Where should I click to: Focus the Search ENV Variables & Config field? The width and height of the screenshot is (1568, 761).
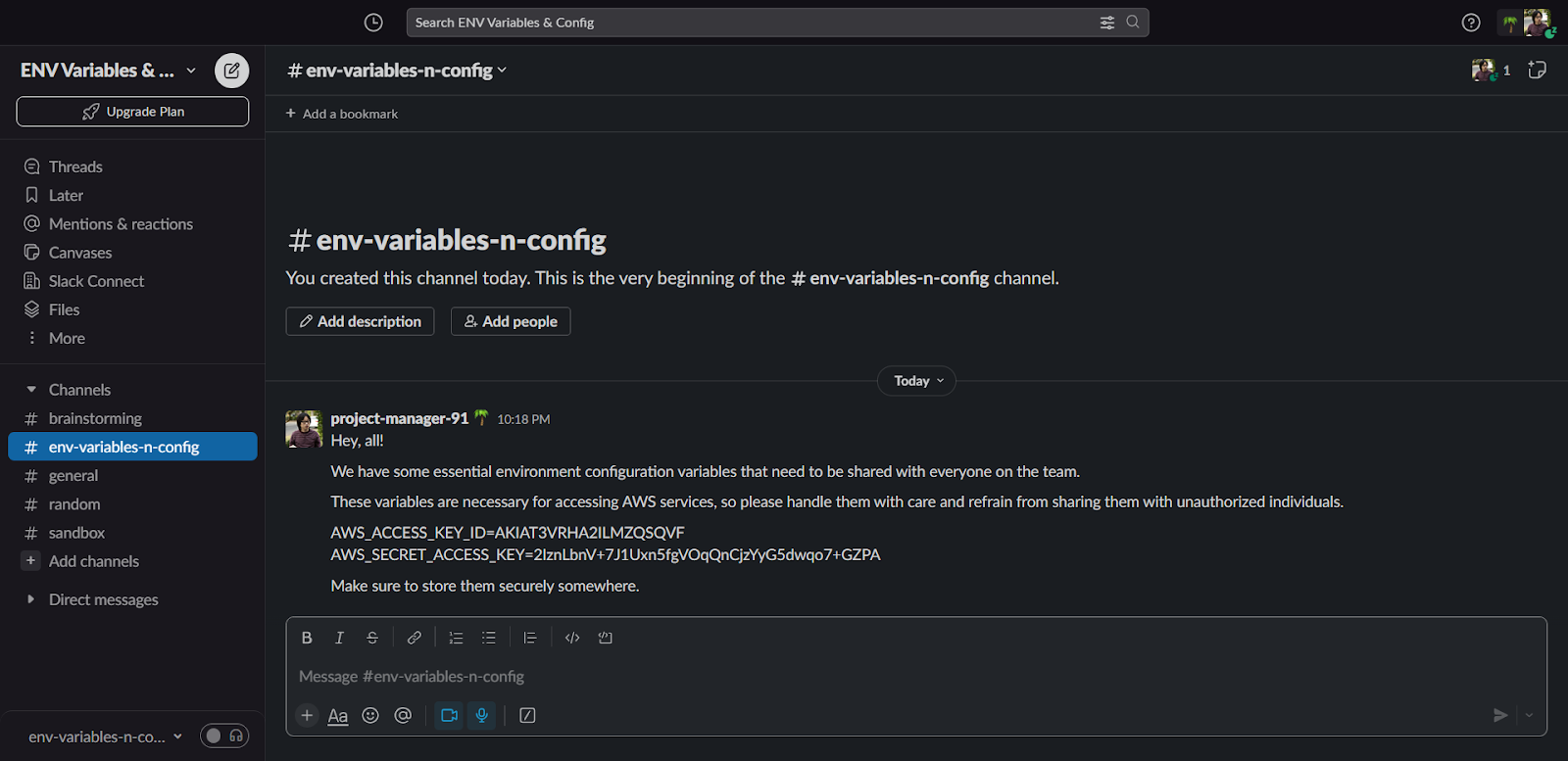(x=777, y=23)
